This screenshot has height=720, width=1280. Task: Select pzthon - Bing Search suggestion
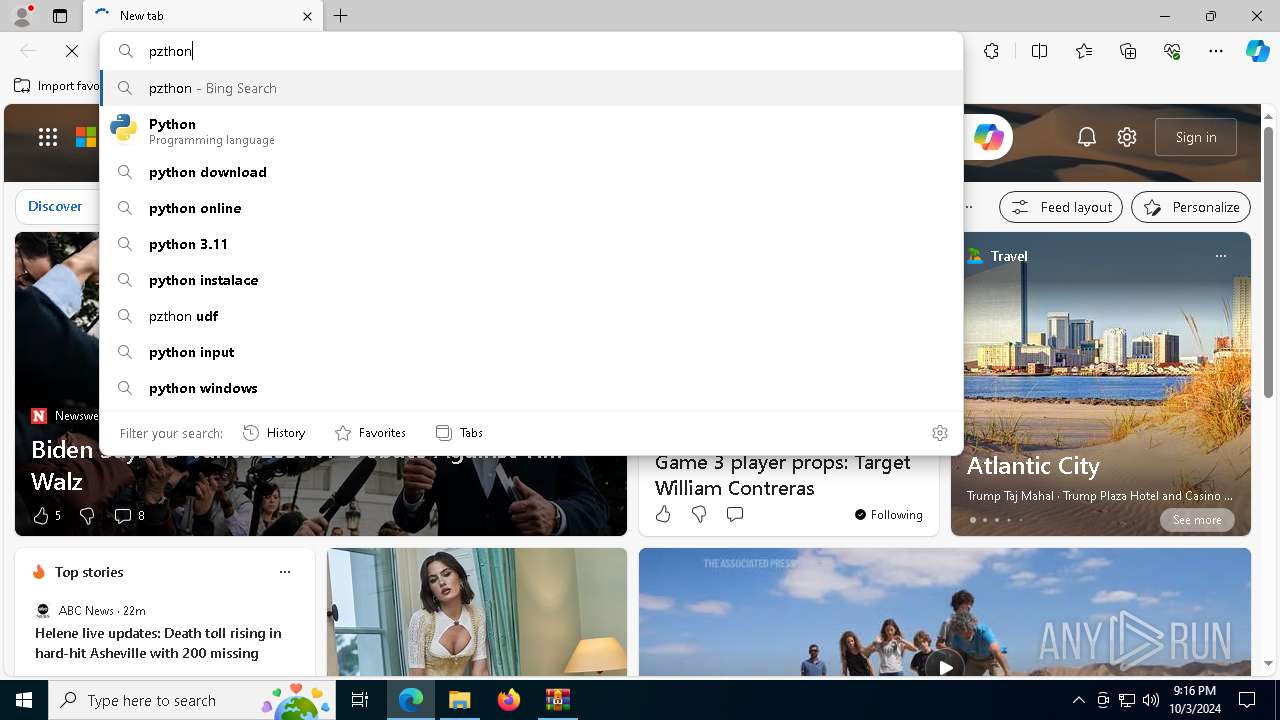click(531, 88)
